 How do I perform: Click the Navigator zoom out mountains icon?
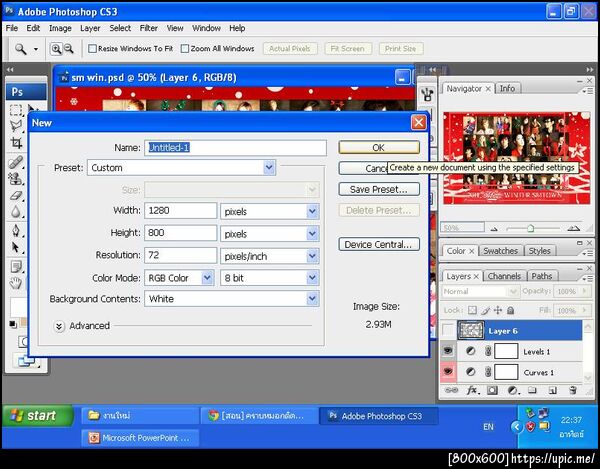coord(494,229)
